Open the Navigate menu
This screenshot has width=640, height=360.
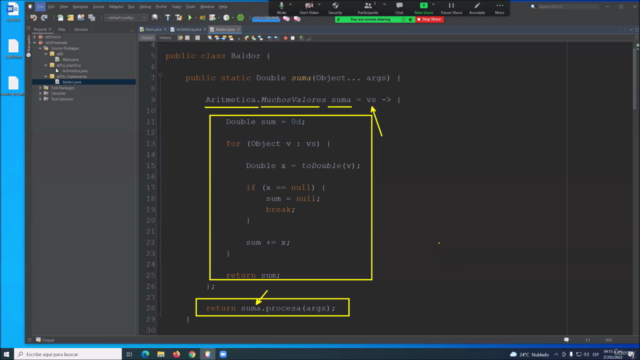pos(80,7)
